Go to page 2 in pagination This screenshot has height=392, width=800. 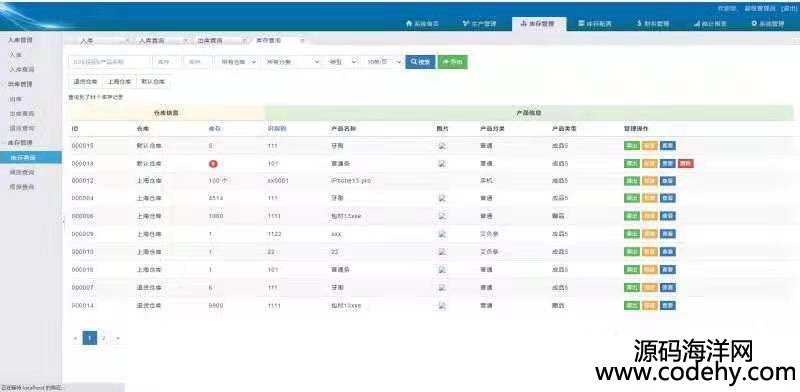104,338
